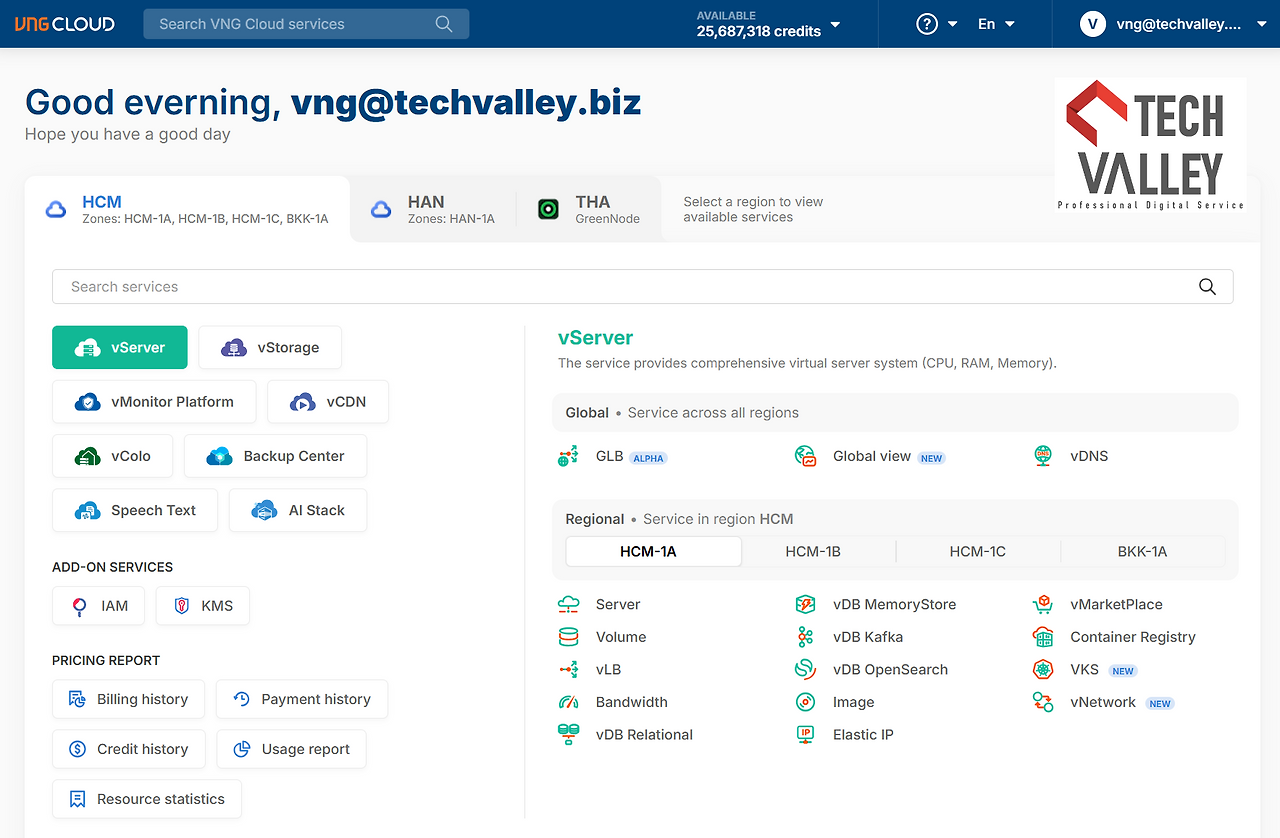Click the Global view icon
The height and width of the screenshot is (838, 1280).
coord(805,457)
